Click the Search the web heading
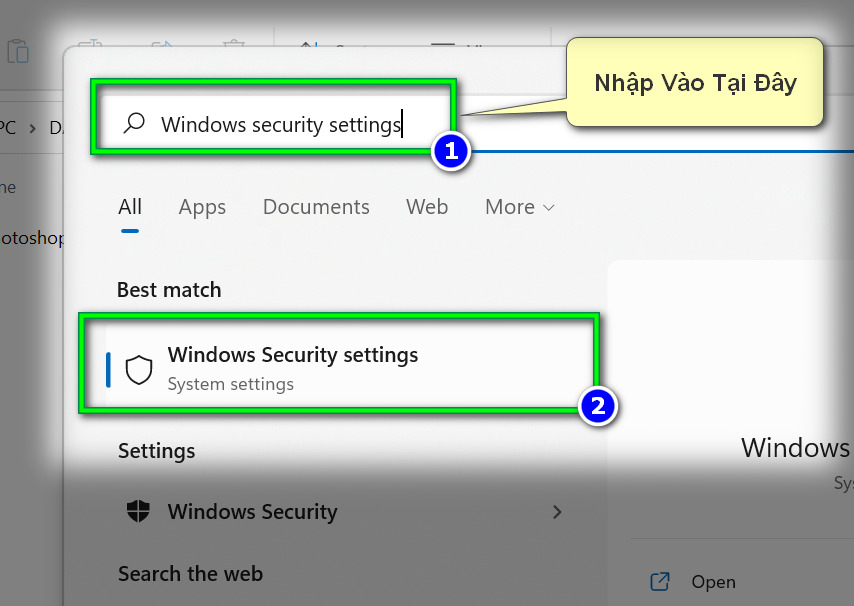The width and height of the screenshot is (854, 606). coord(190,574)
